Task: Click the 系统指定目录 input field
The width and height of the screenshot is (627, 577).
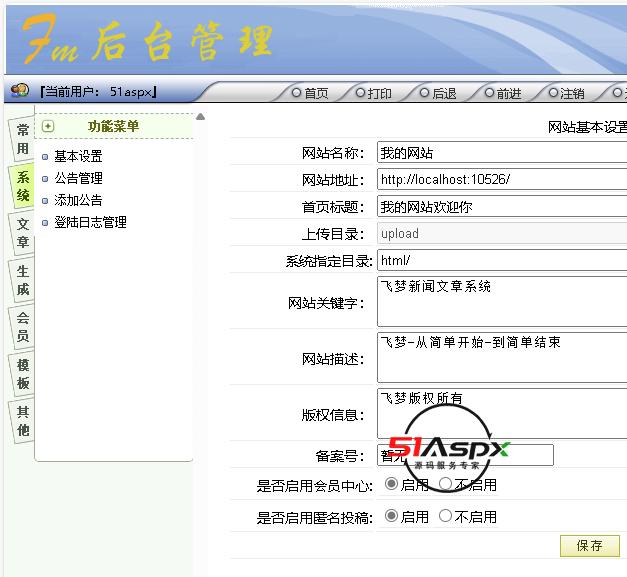Action: coord(502,260)
